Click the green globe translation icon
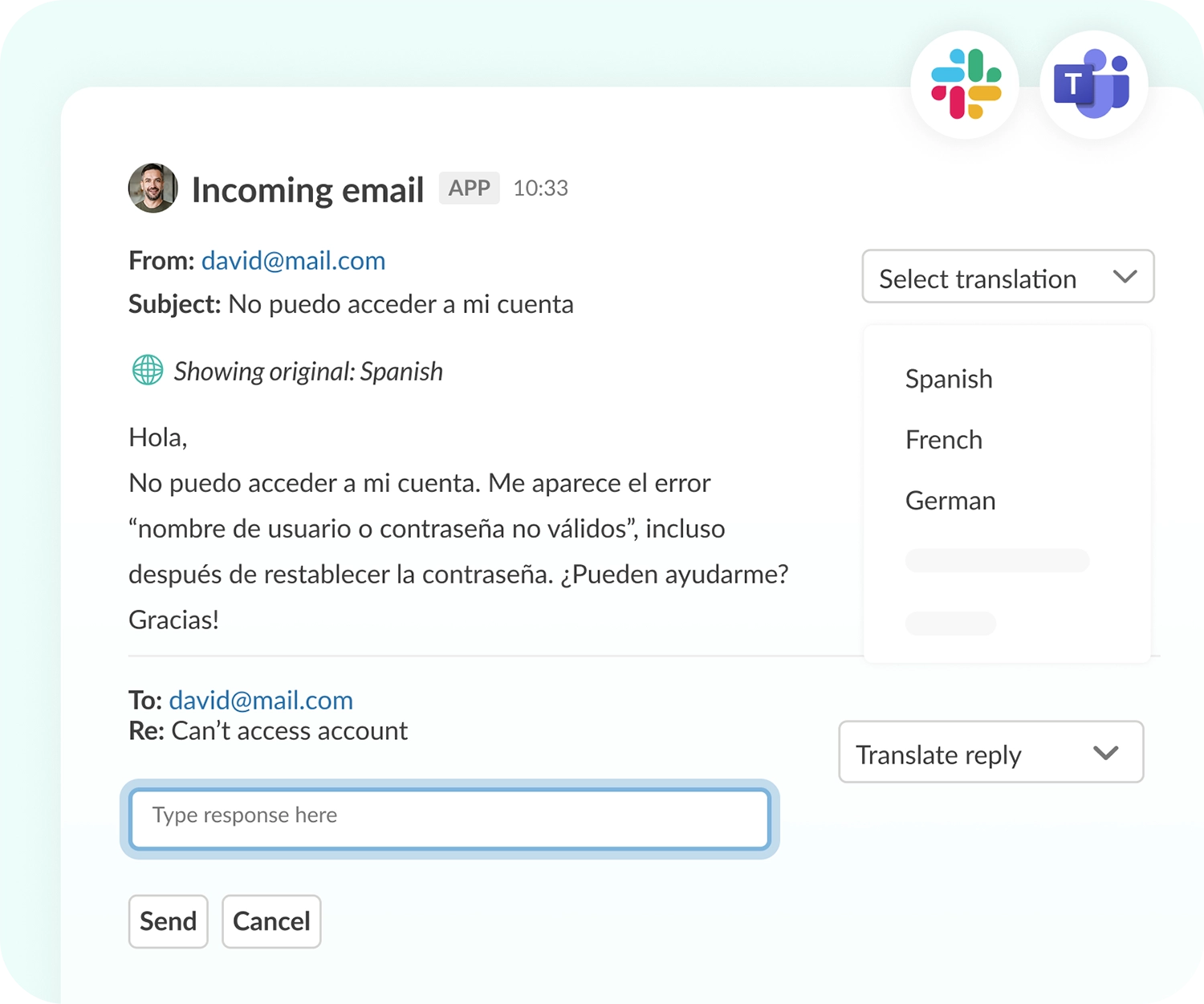Viewport: 1204px width, 1004px height. point(148,370)
